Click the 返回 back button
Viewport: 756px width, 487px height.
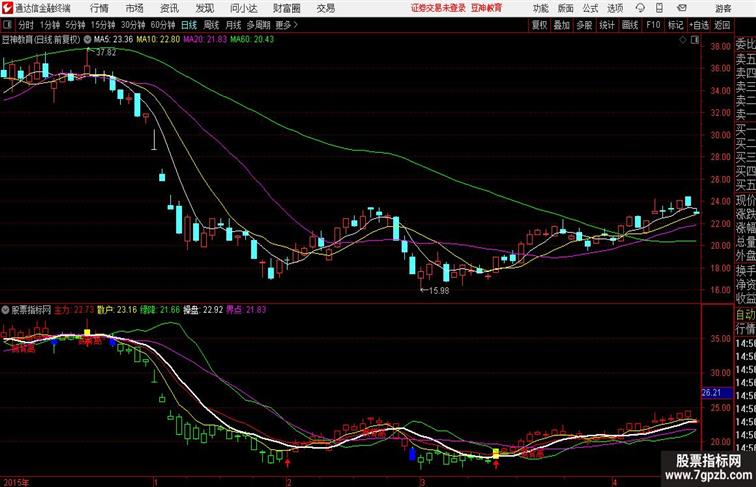tap(722, 25)
